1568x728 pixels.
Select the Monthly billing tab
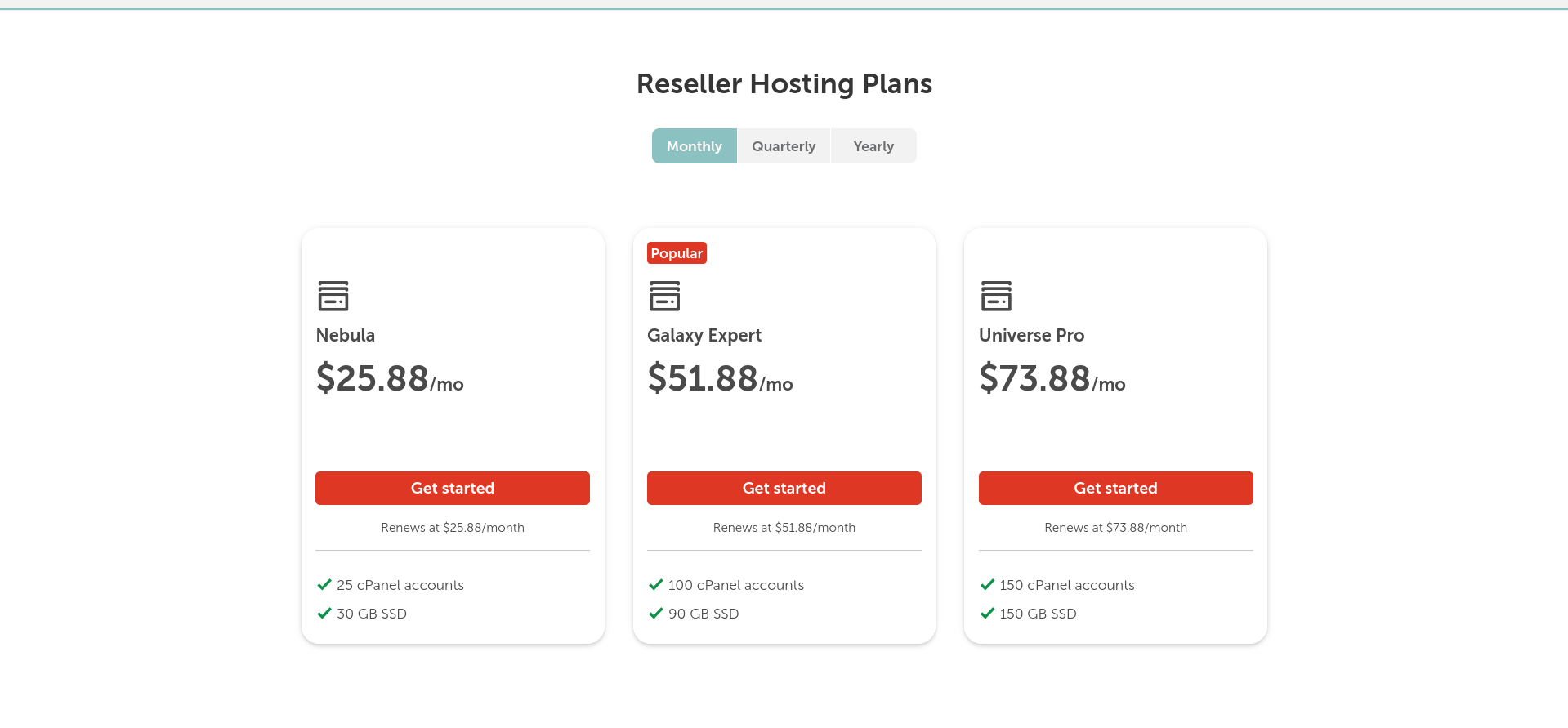(x=695, y=146)
